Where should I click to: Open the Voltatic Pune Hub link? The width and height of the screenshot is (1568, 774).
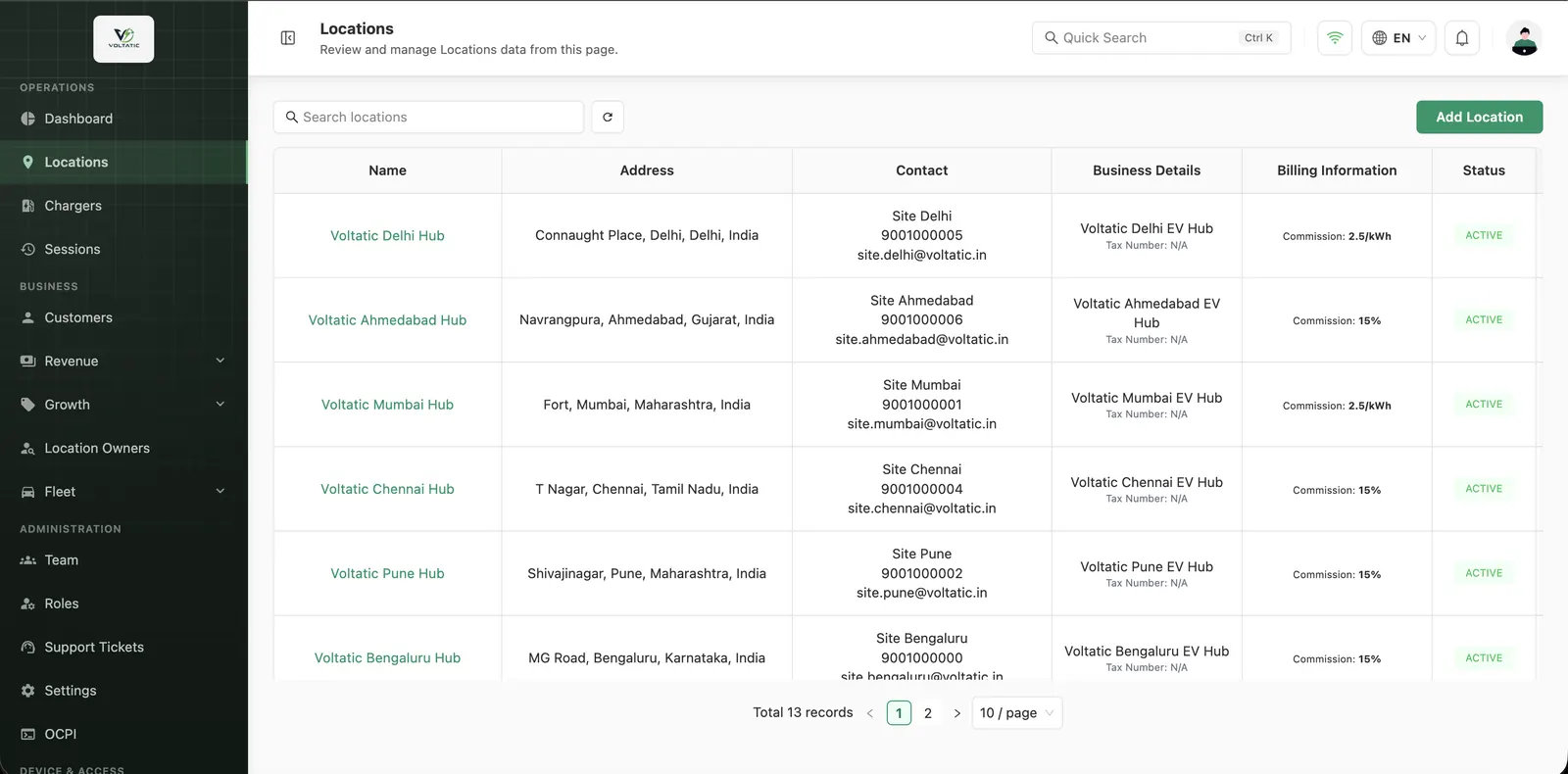click(x=387, y=574)
